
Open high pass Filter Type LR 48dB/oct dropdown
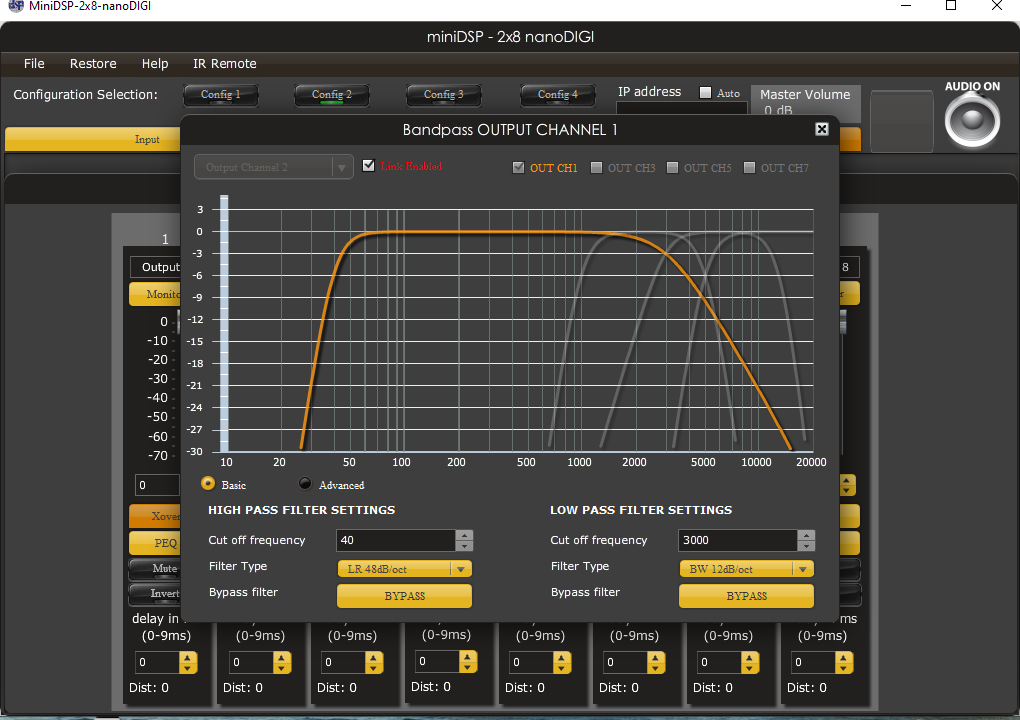click(x=405, y=568)
